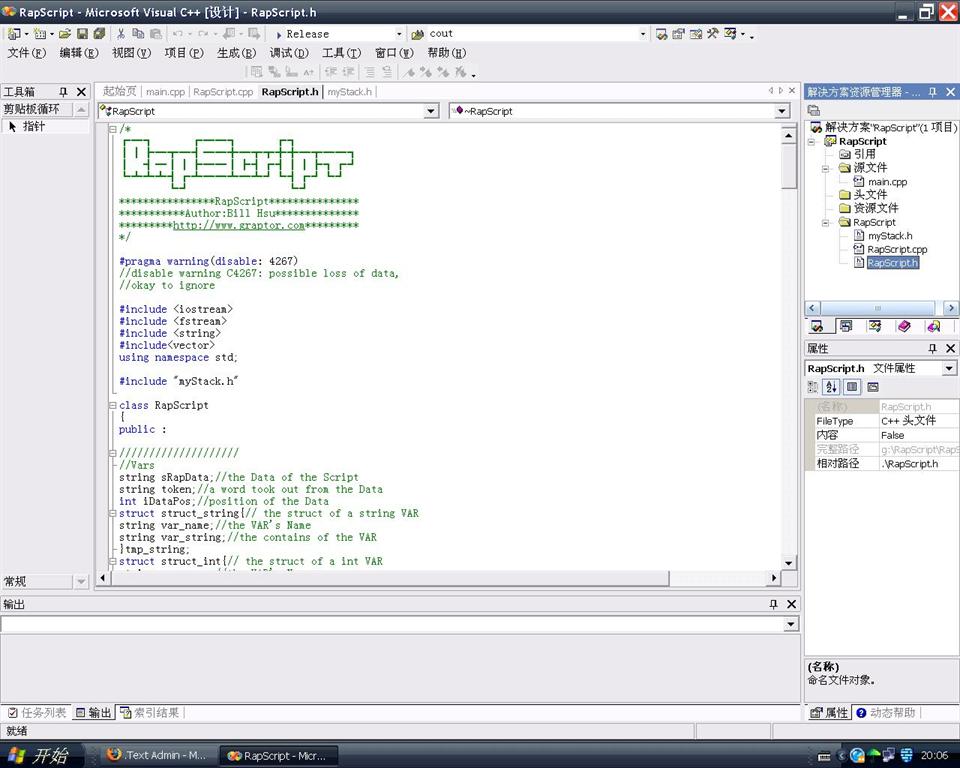The image size is (960, 768).
Task: Switch to the RapScript.cpp editor tab
Action: click(x=223, y=92)
